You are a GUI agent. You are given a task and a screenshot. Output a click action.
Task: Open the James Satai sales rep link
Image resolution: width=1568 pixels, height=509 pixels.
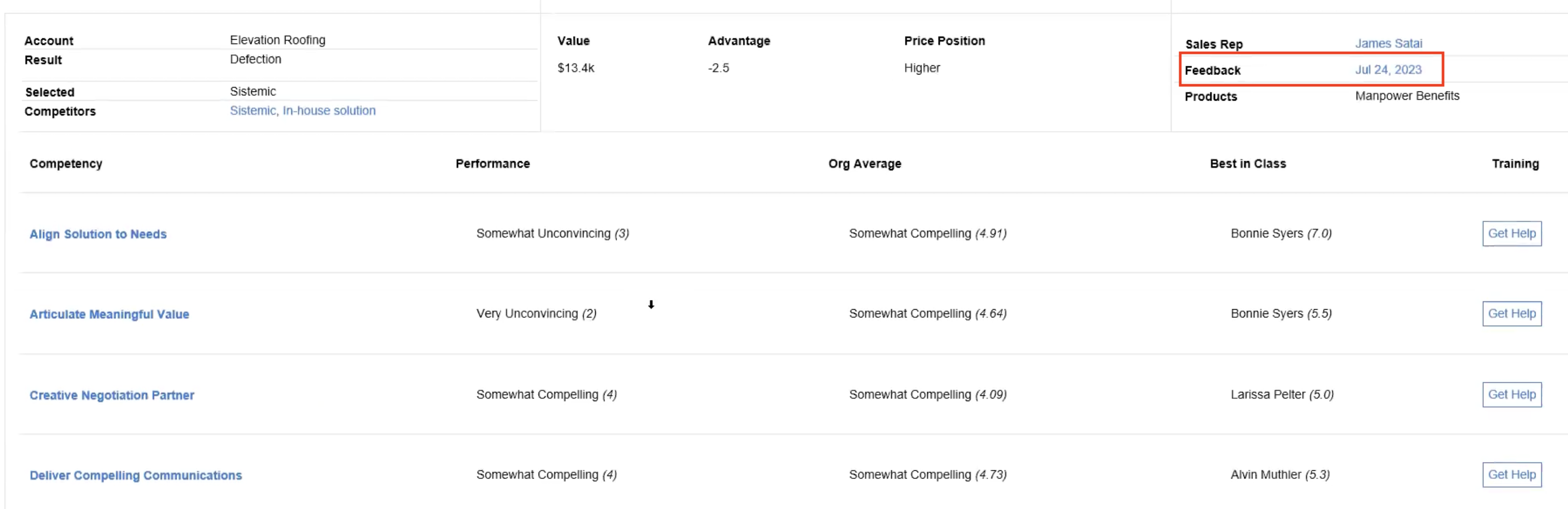[x=1388, y=43]
